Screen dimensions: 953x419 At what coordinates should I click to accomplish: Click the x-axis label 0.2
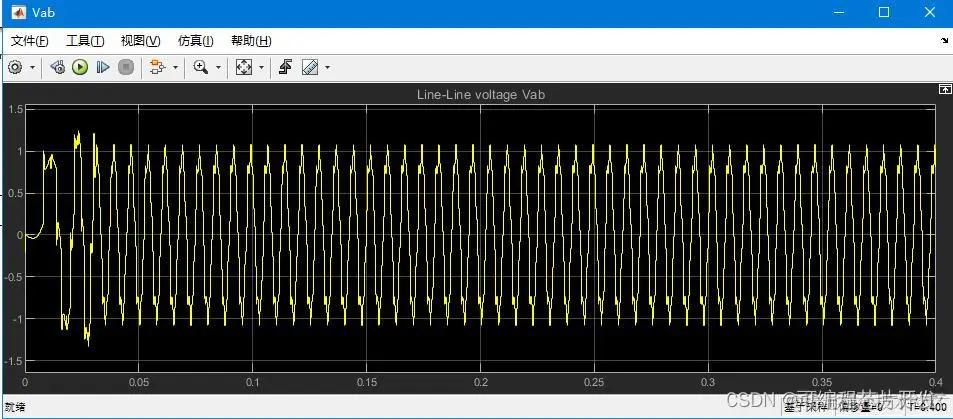481,383
